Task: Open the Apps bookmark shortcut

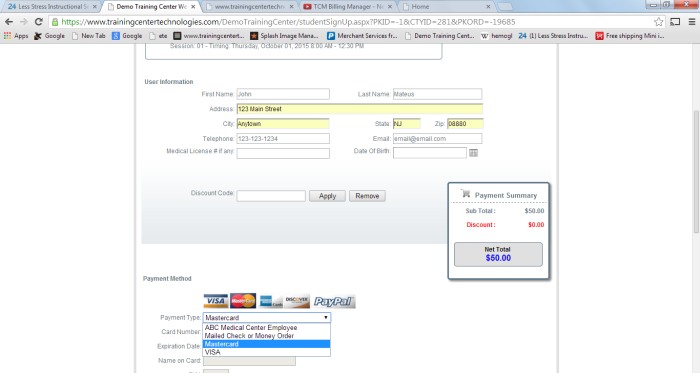Action: pyautogui.click(x=16, y=36)
